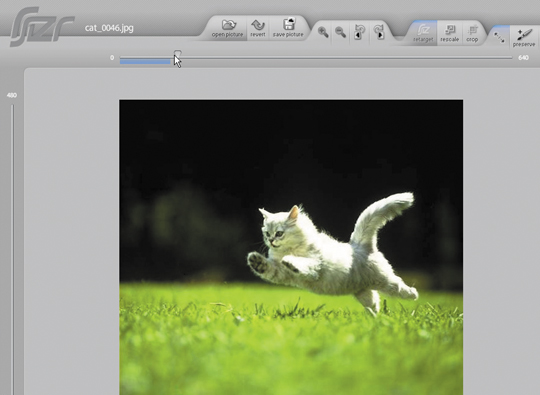Rotate the picture clockwise
Screen dimensions: 540x395
coord(378,32)
